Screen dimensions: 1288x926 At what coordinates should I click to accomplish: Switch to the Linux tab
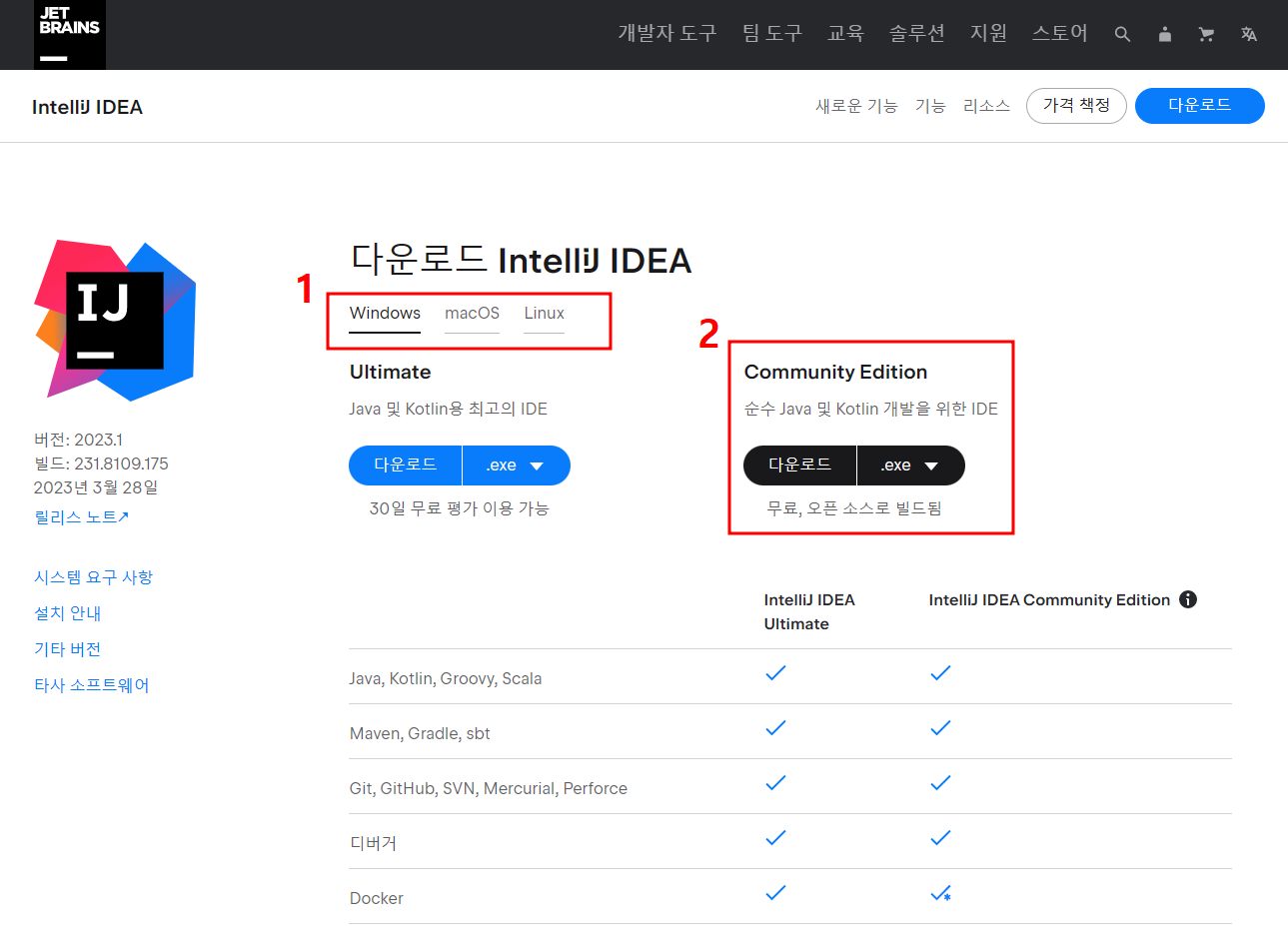pyautogui.click(x=545, y=314)
